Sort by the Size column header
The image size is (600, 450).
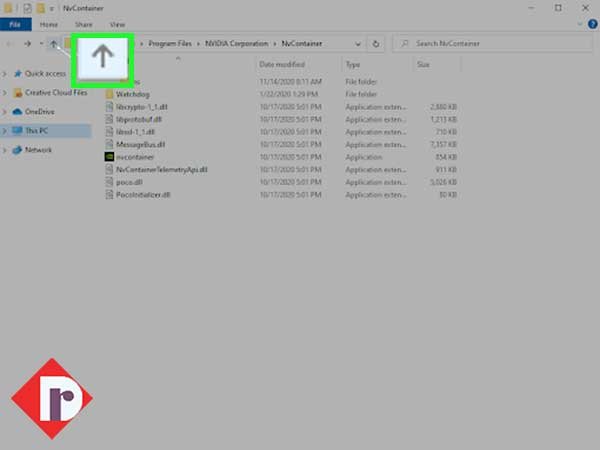click(x=423, y=65)
